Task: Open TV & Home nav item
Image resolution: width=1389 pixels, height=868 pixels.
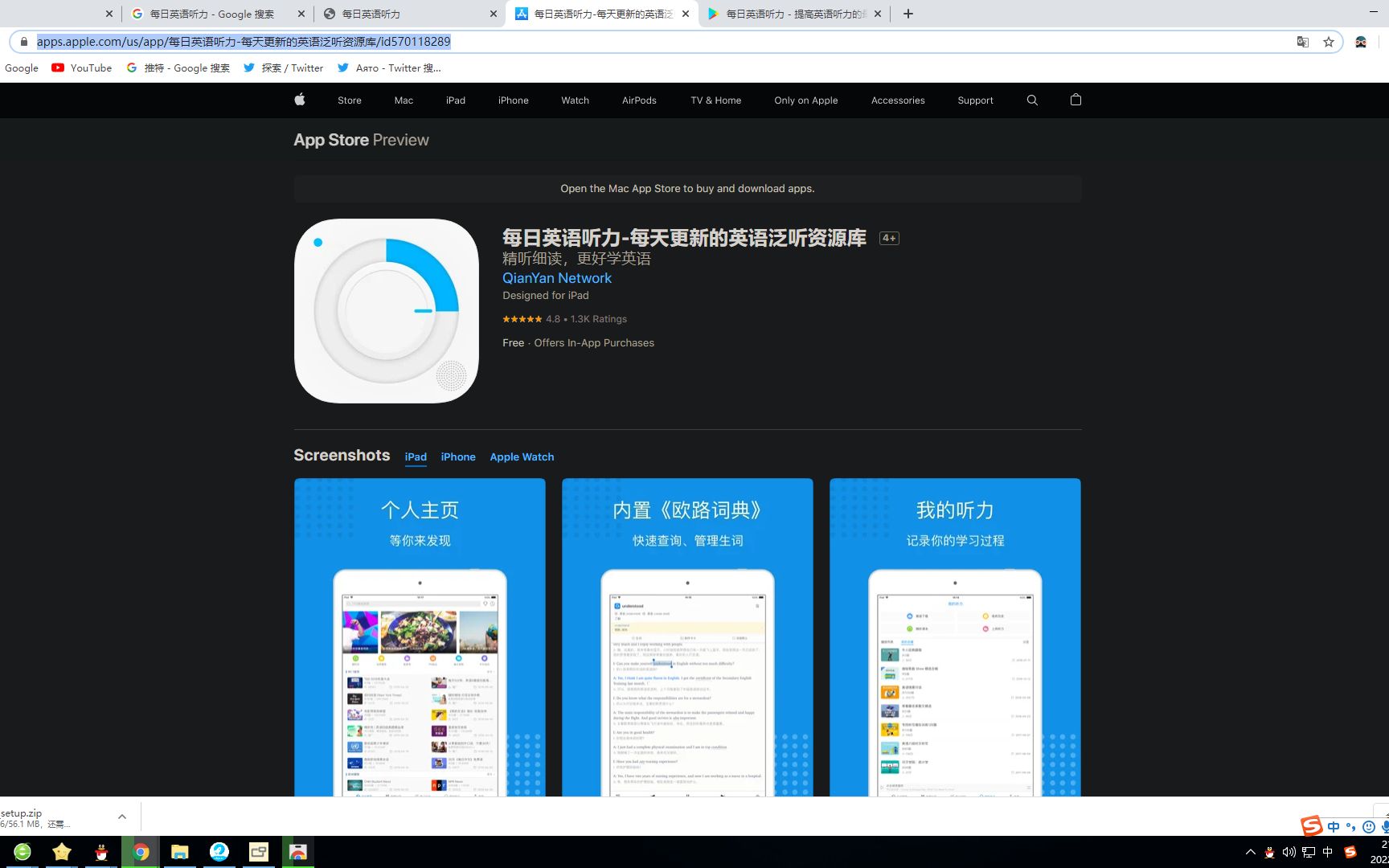Action: [716, 100]
